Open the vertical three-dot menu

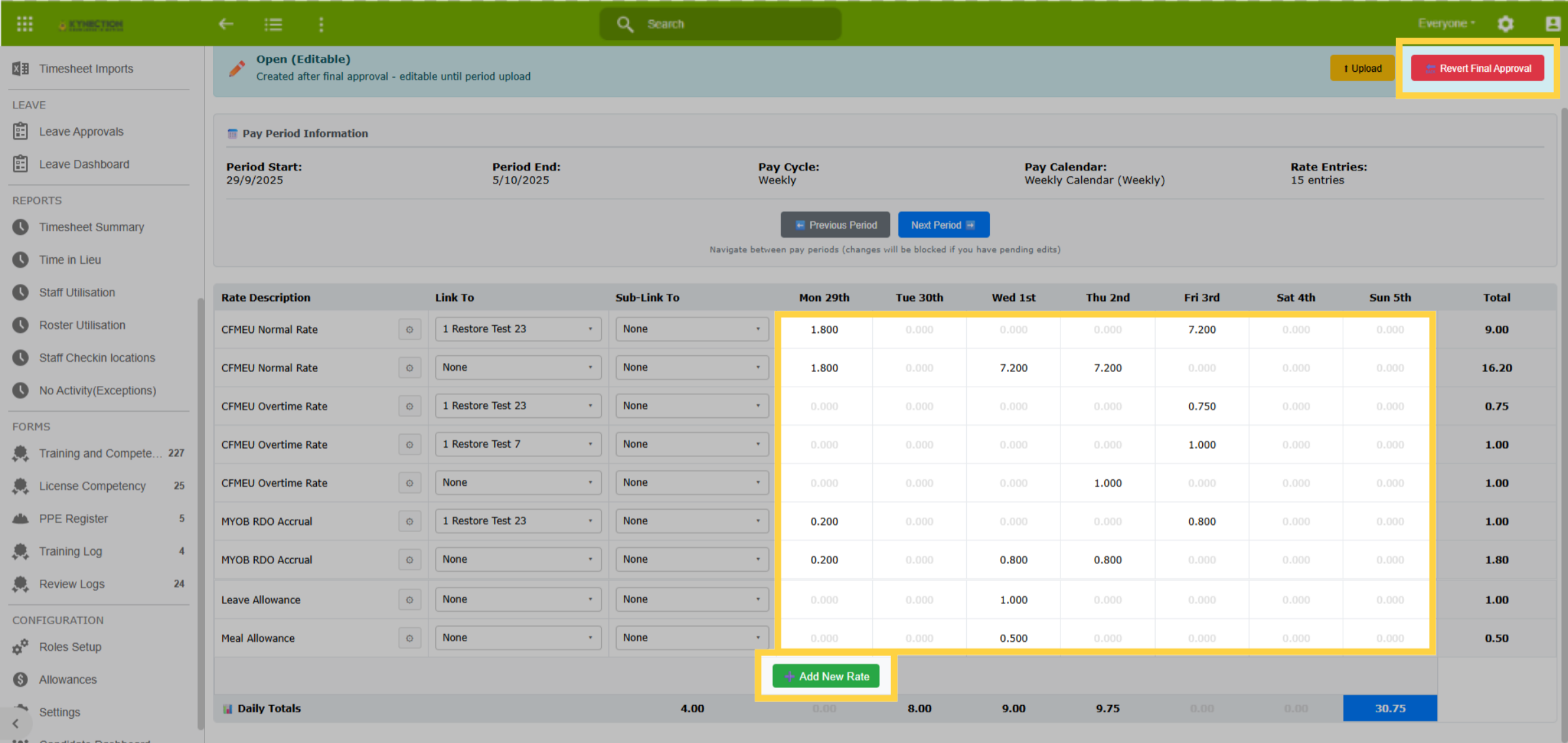tap(321, 24)
